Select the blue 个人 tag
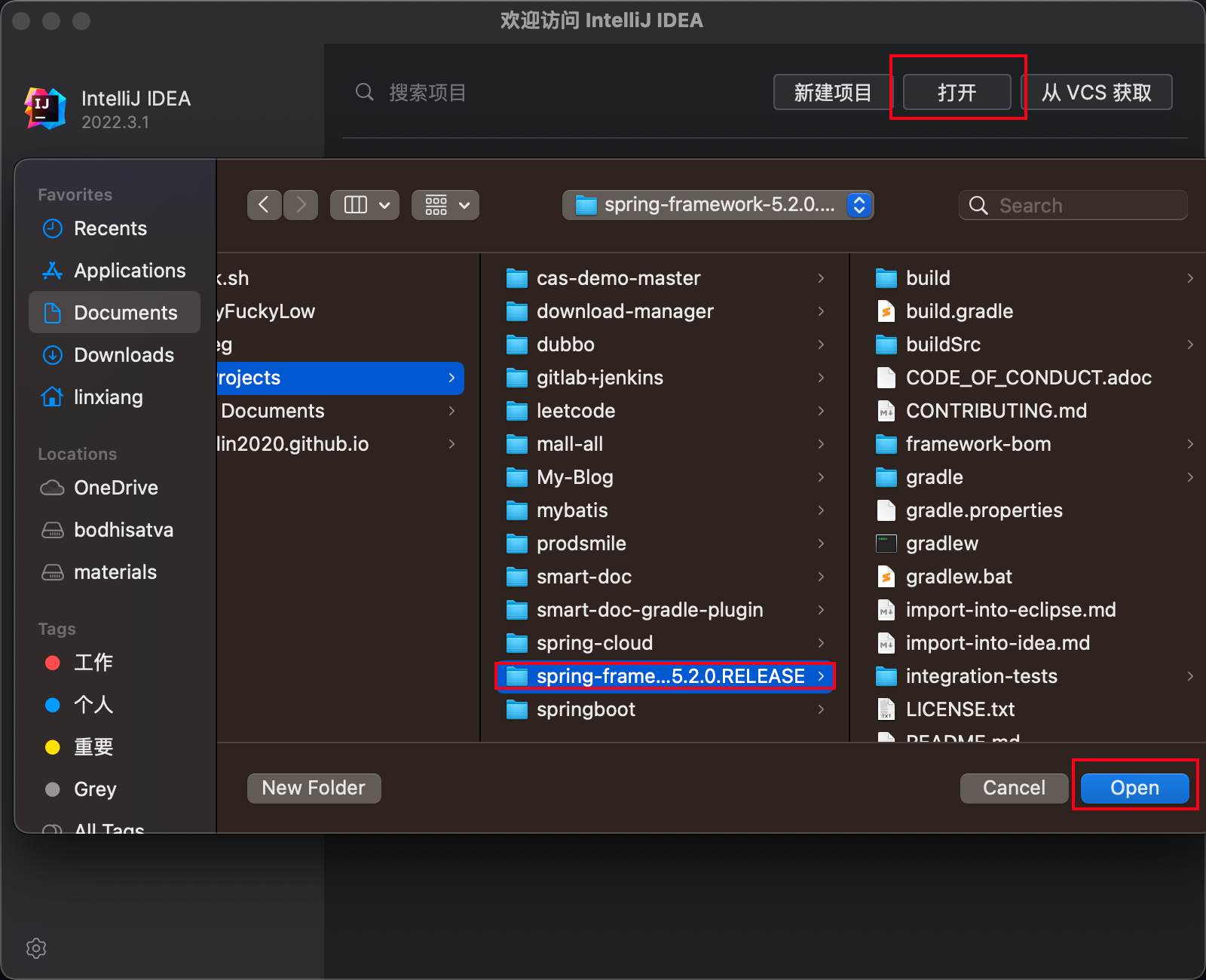This screenshot has height=980, width=1206. (x=115, y=705)
